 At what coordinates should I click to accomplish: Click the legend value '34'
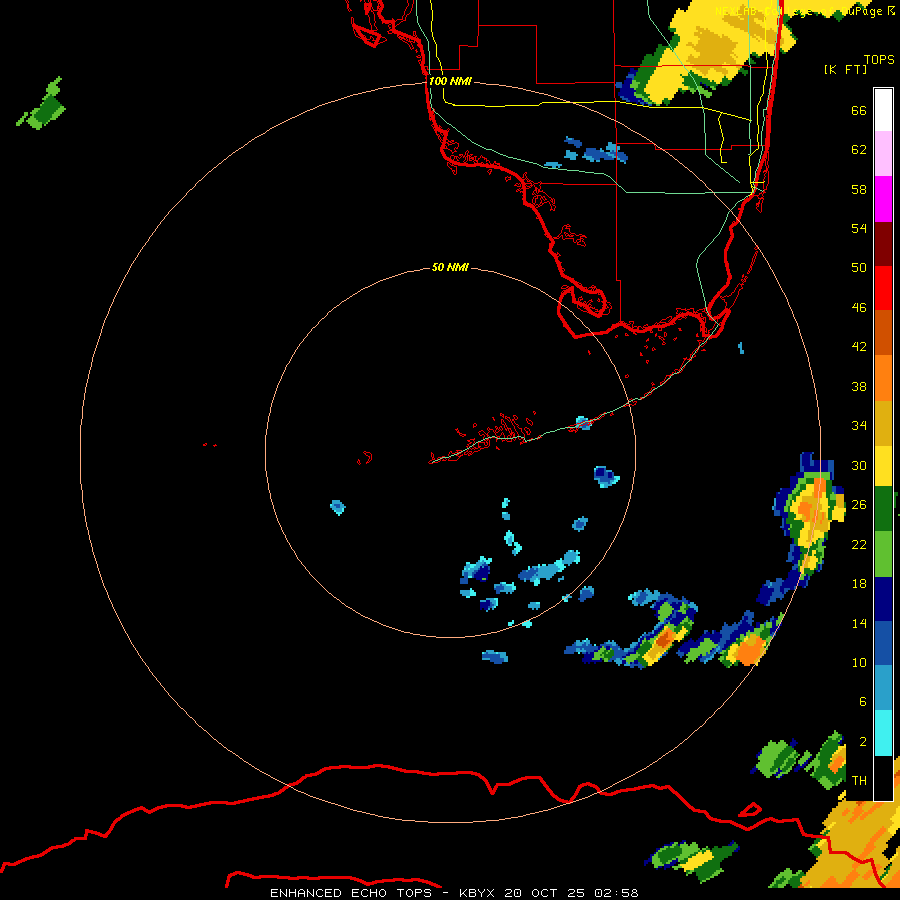[859, 426]
